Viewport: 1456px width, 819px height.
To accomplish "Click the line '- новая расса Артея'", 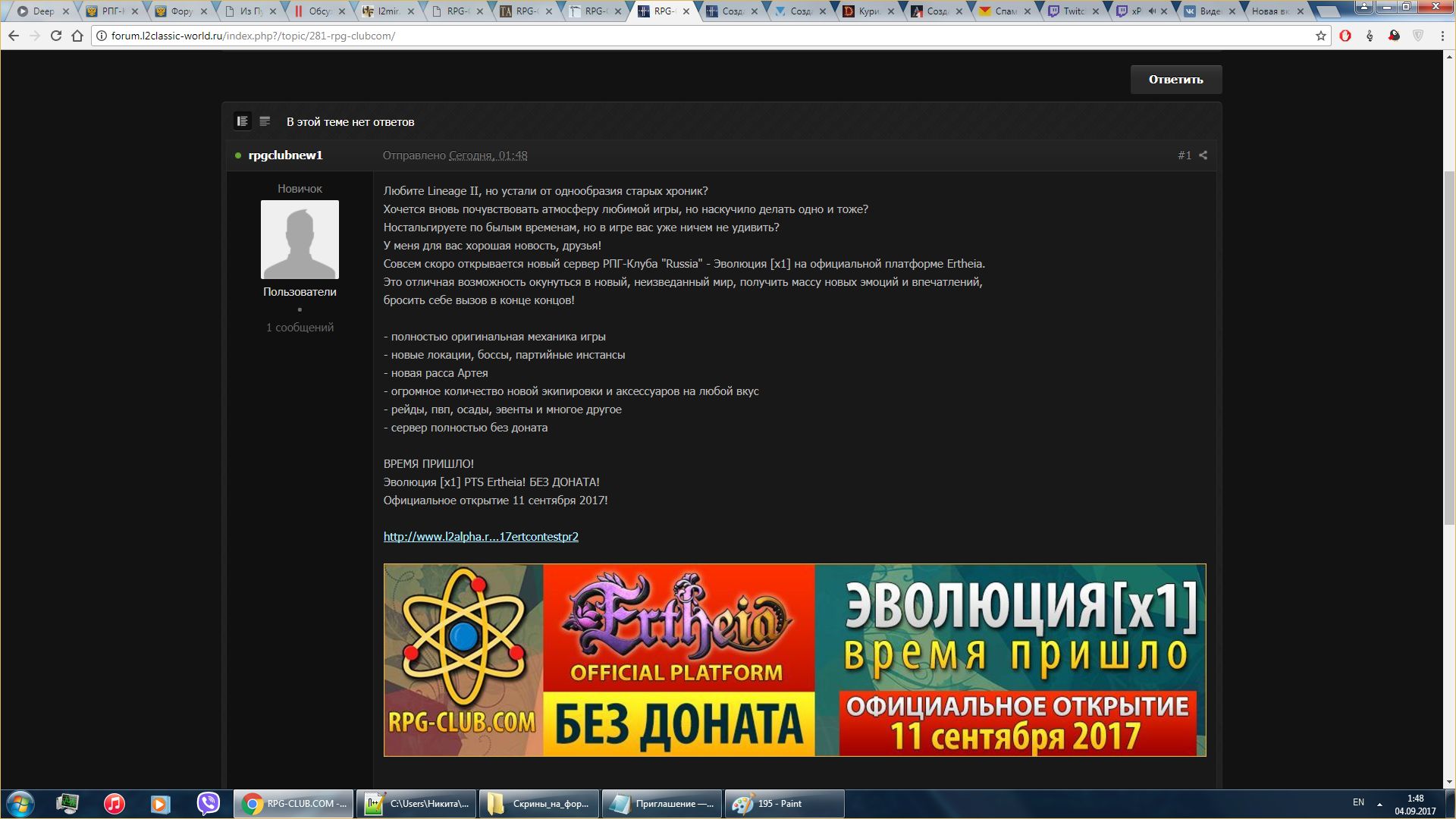I will (436, 373).
